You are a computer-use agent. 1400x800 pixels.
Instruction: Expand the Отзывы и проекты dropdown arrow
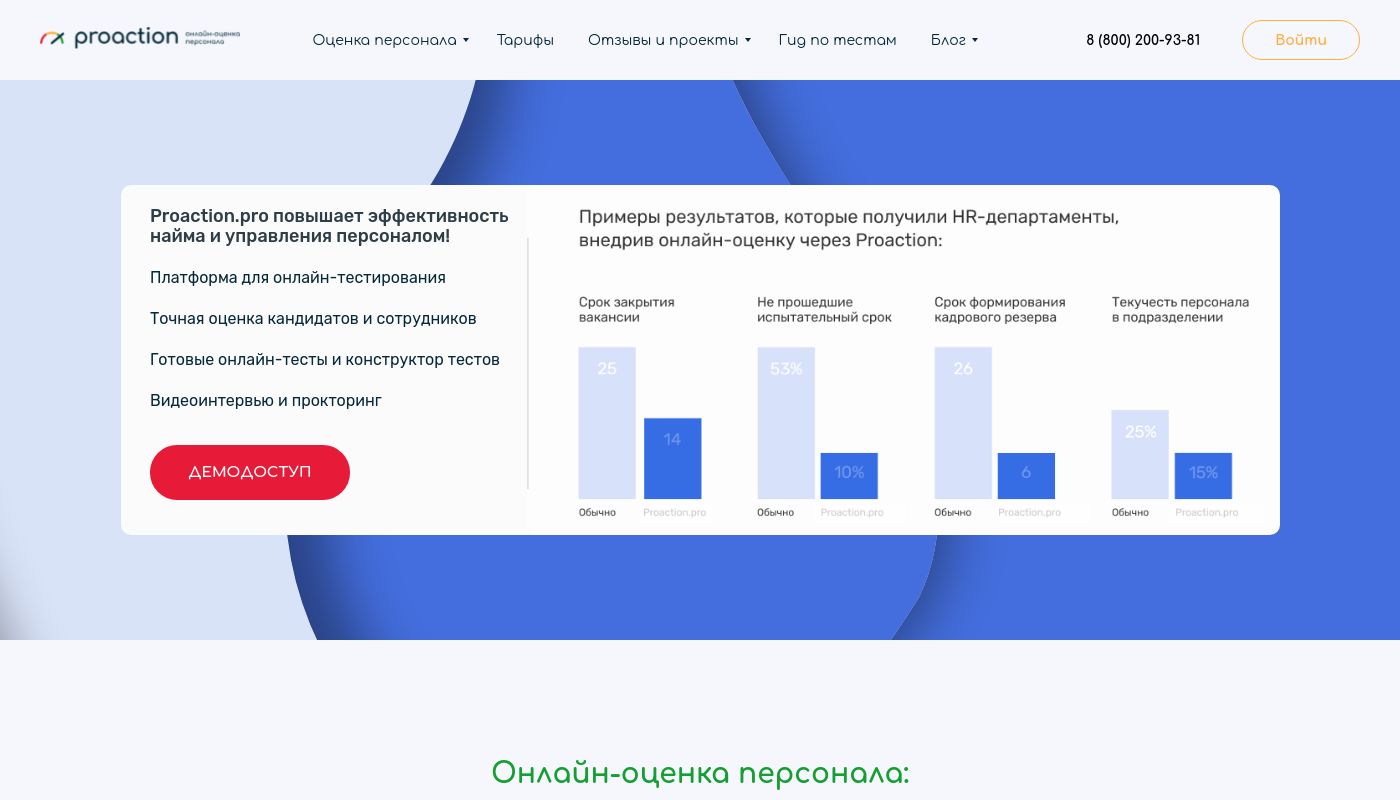pyautogui.click(x=748, y=40)
